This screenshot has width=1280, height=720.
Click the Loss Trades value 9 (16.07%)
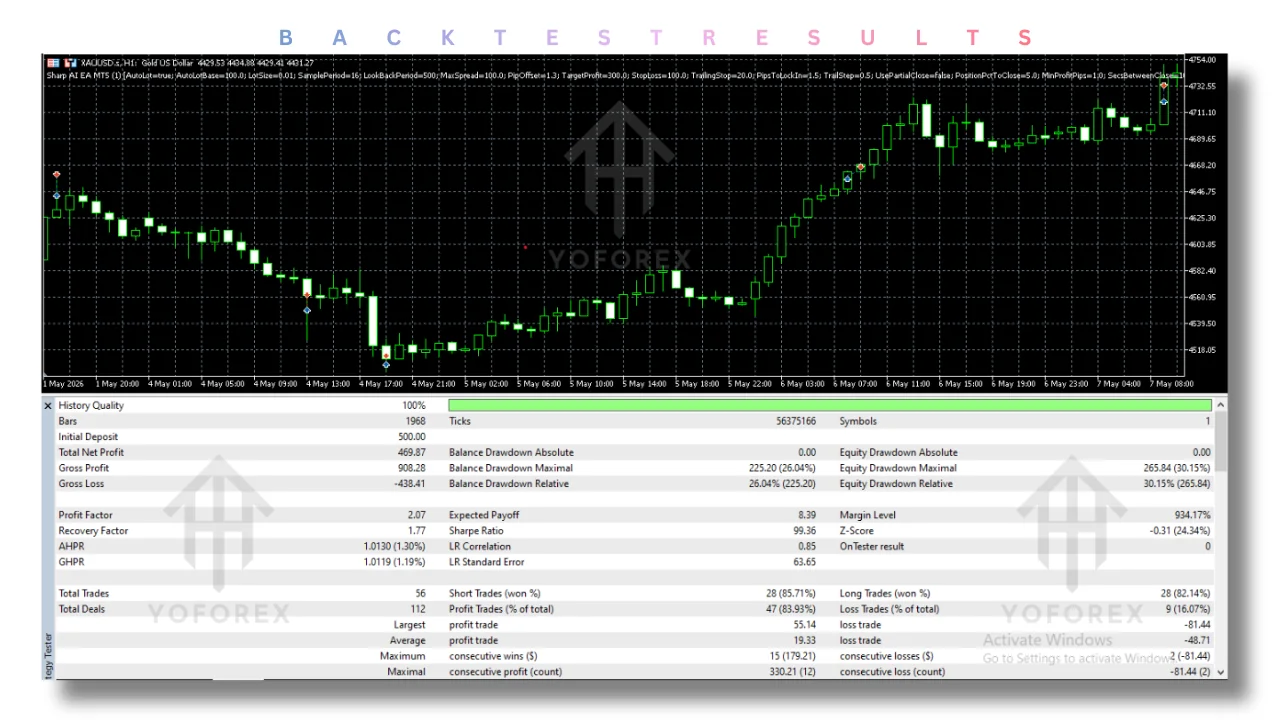pyautogui.click(x=1187, y=609)
